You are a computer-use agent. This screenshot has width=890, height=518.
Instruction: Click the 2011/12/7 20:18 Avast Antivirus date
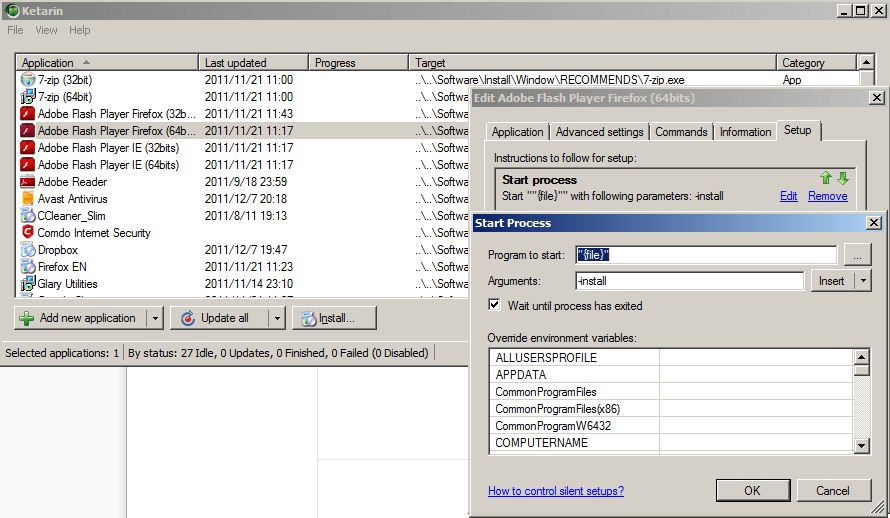click(x=246, y=199)
